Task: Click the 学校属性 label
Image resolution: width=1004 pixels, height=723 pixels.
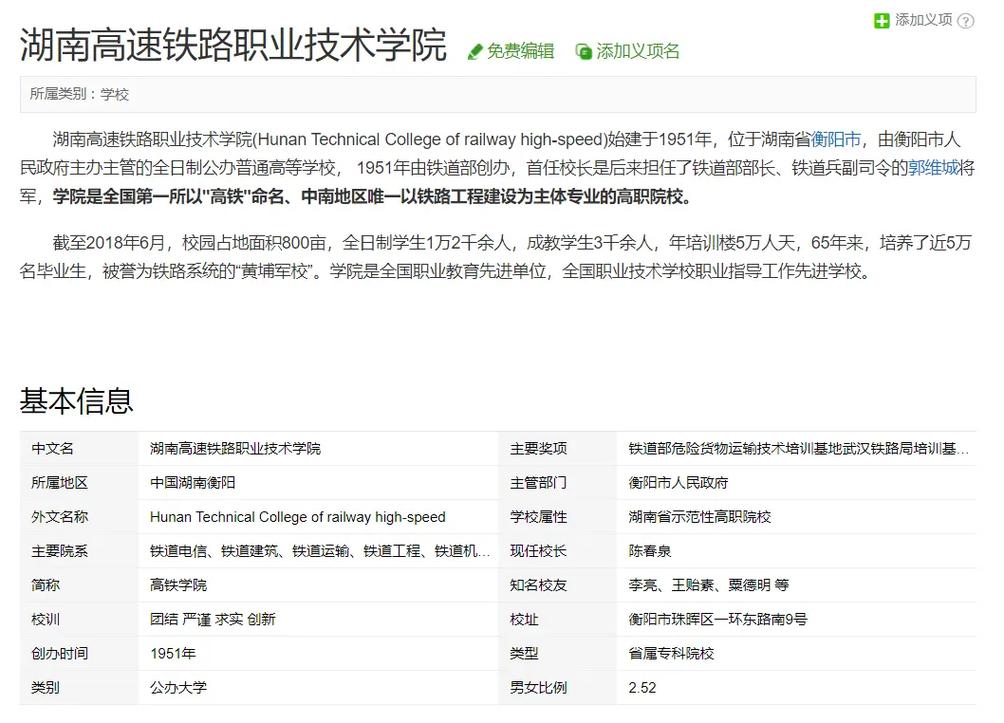Action: 538,517
